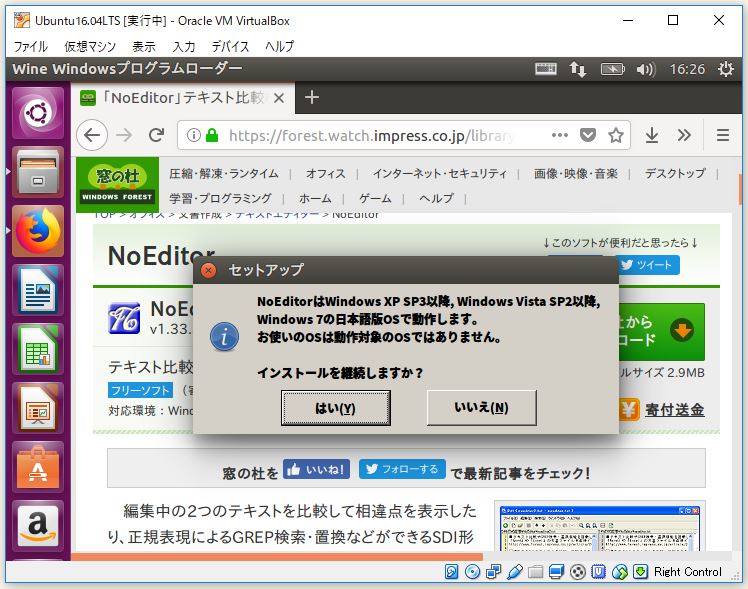
Task: Open system power gear menu
Action: (x=726, y=70)
